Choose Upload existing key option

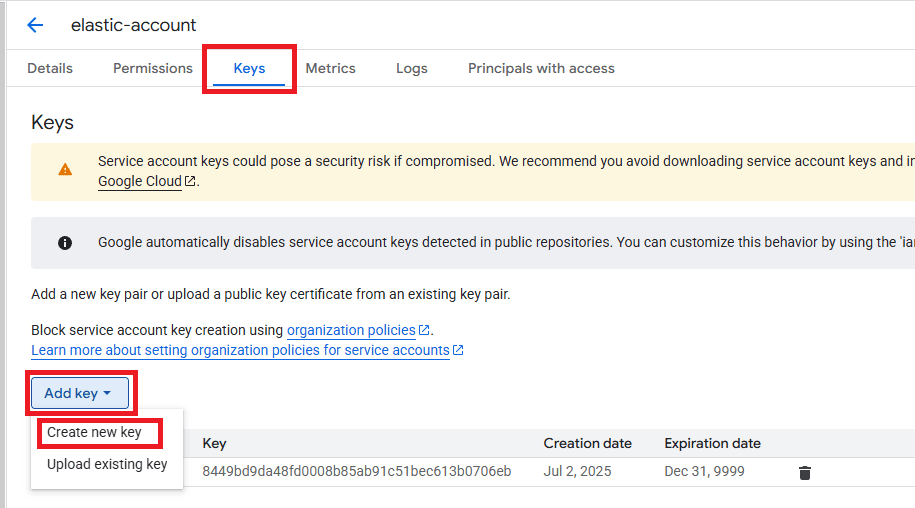coord(107,464)
